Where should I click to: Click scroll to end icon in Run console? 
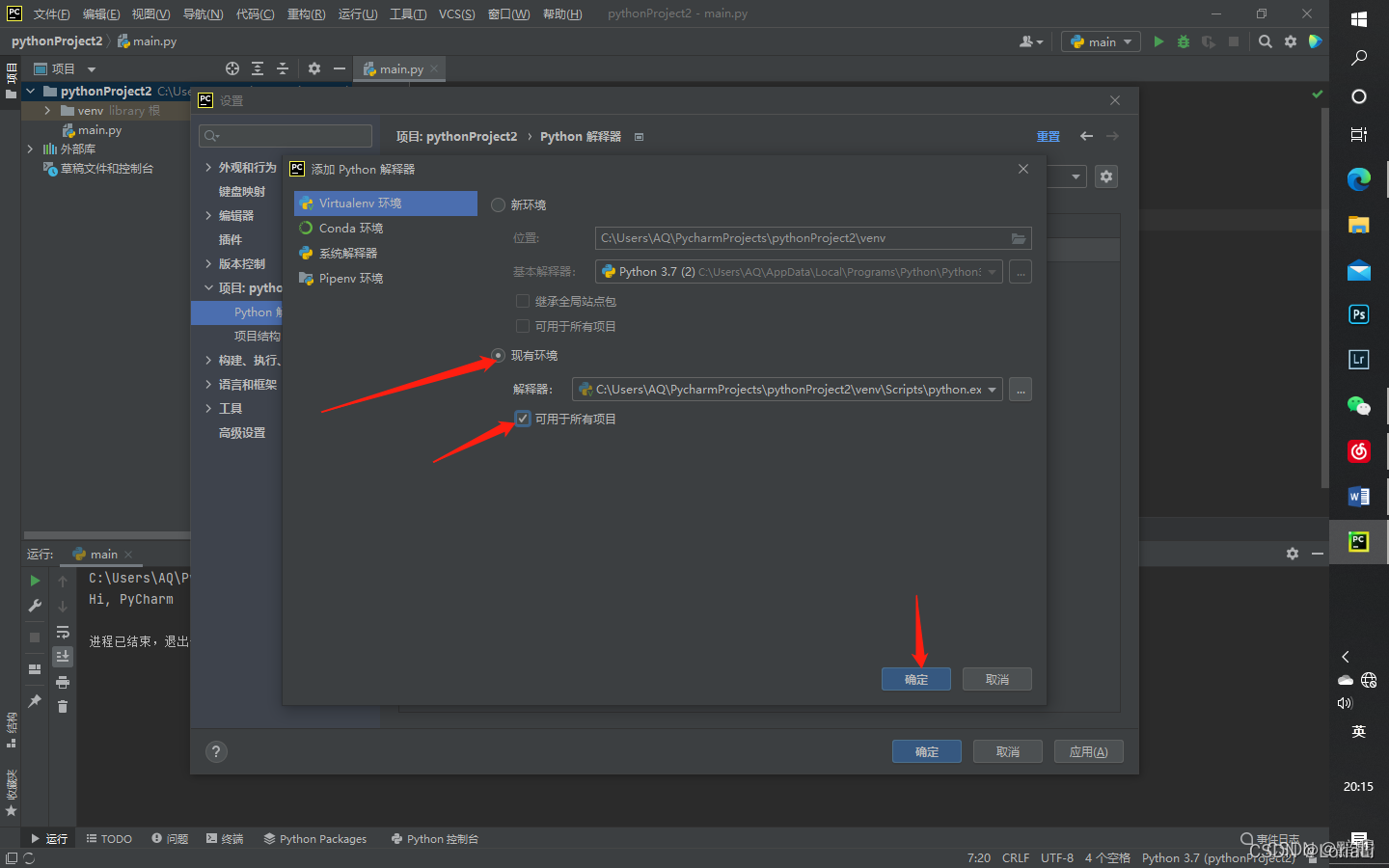coord(63,657)
